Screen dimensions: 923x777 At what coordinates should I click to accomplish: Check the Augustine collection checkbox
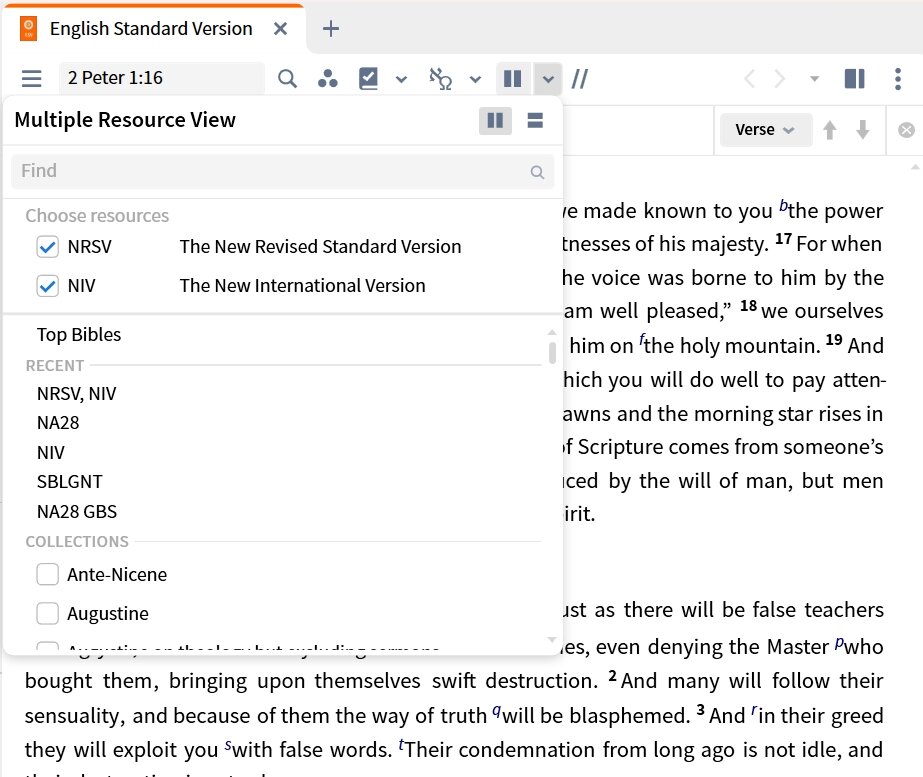(48, 613)
